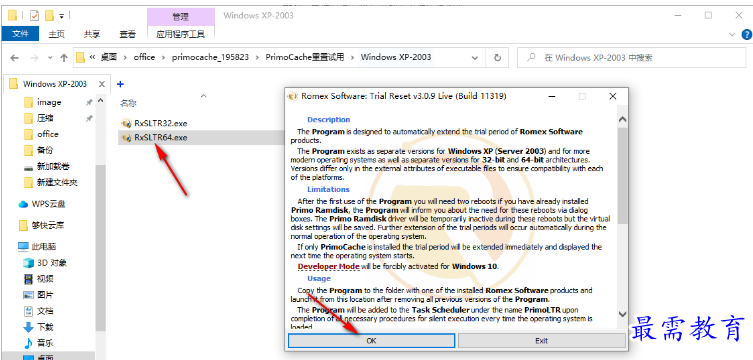
Task: Click the Properties checkmark quick access icon
Action: [34, 16]
